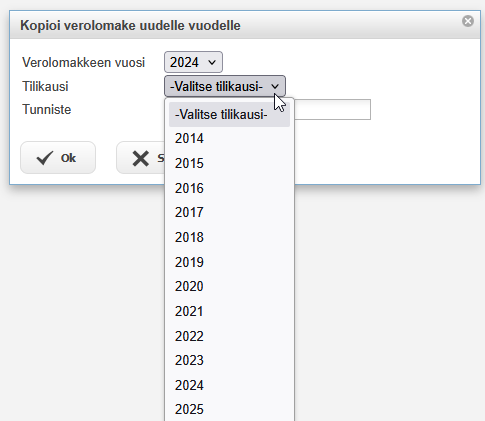Collapse the Tilikausi dropdown list
This screenshot has width=485, height=421.
225,86
